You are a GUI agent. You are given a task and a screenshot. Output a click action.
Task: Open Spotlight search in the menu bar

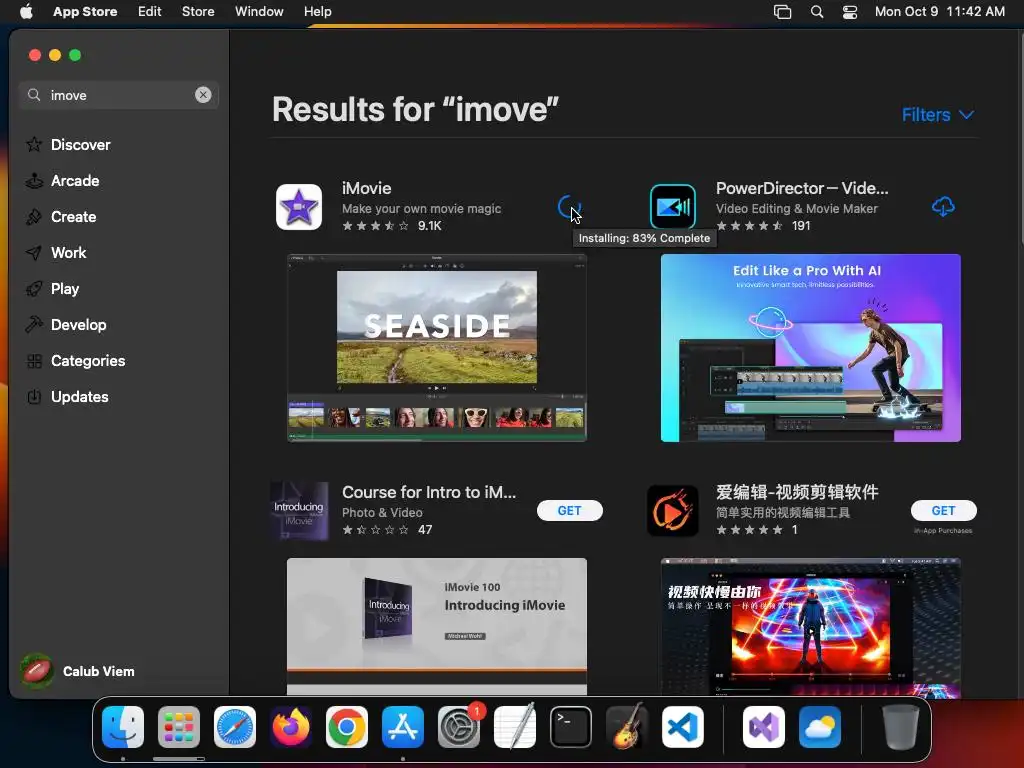click(x=816, y=12)
